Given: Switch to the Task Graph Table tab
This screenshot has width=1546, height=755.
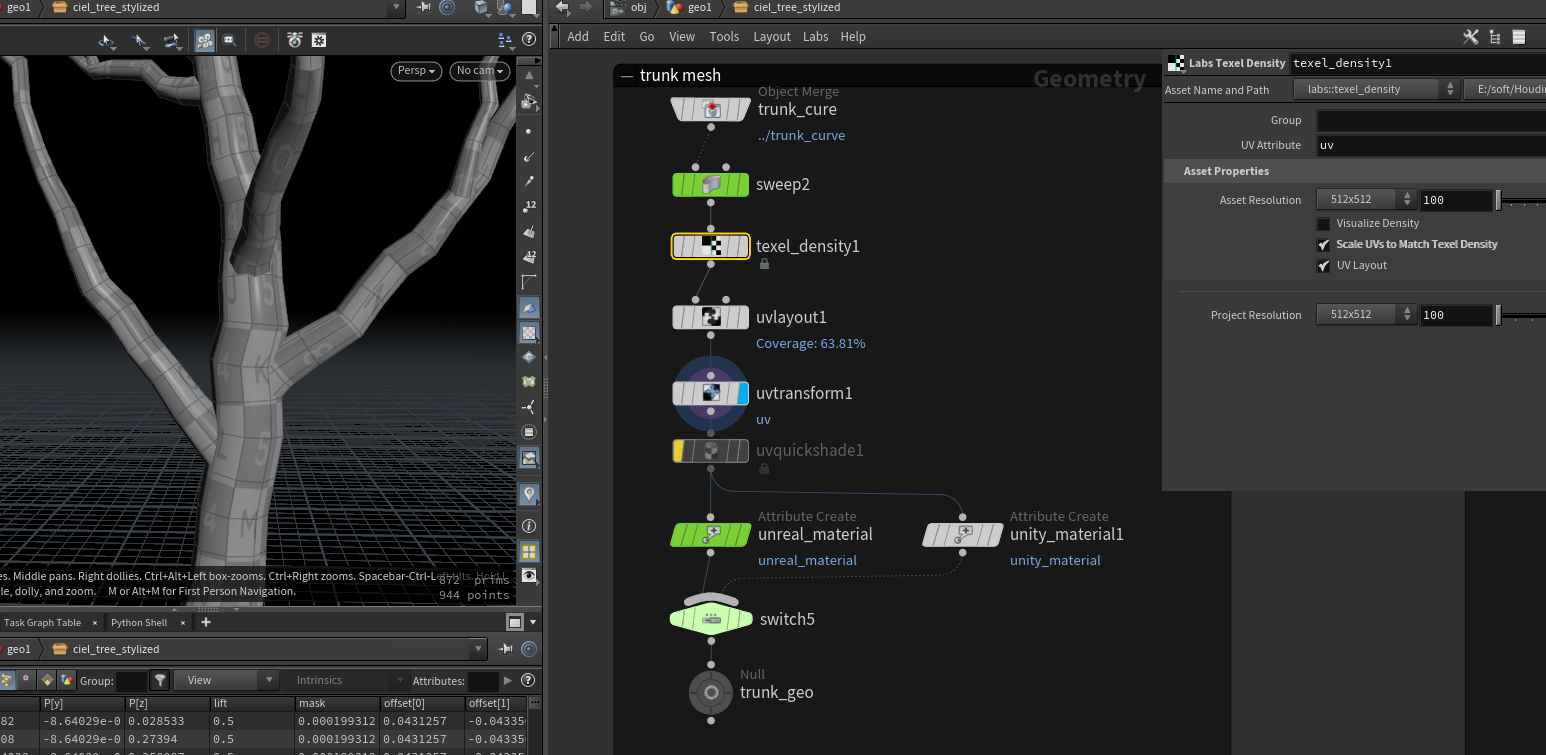Looking at the screenshot, I should [x=42, y=622].
